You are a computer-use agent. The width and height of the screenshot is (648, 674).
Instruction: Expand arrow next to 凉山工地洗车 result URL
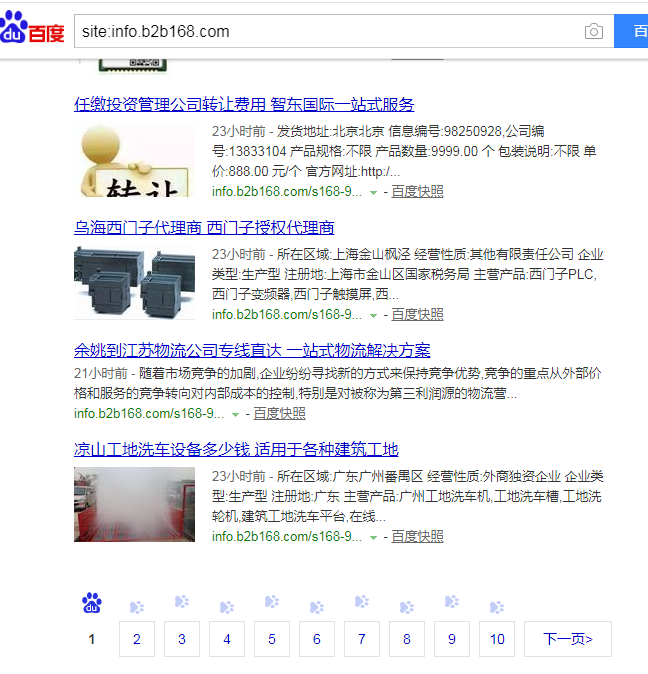click(x=373, y=537)
